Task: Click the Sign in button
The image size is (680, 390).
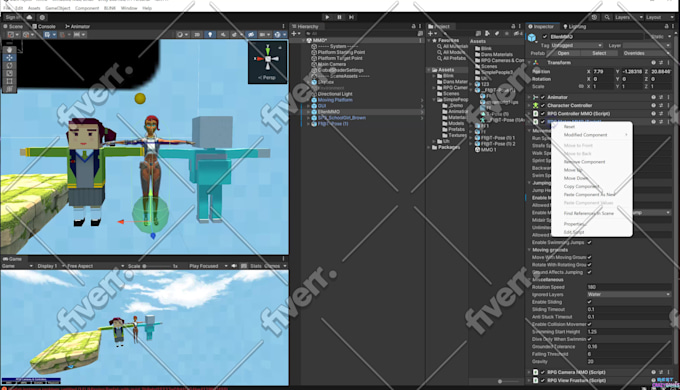Action: [x=13, y=17]
